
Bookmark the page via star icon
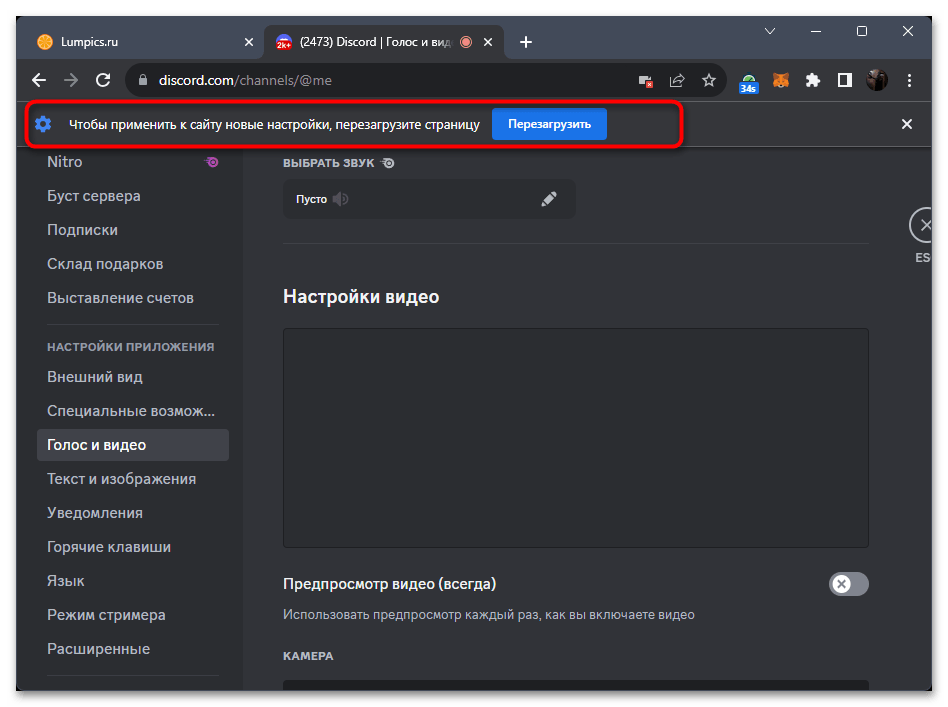tap(710, 80)
